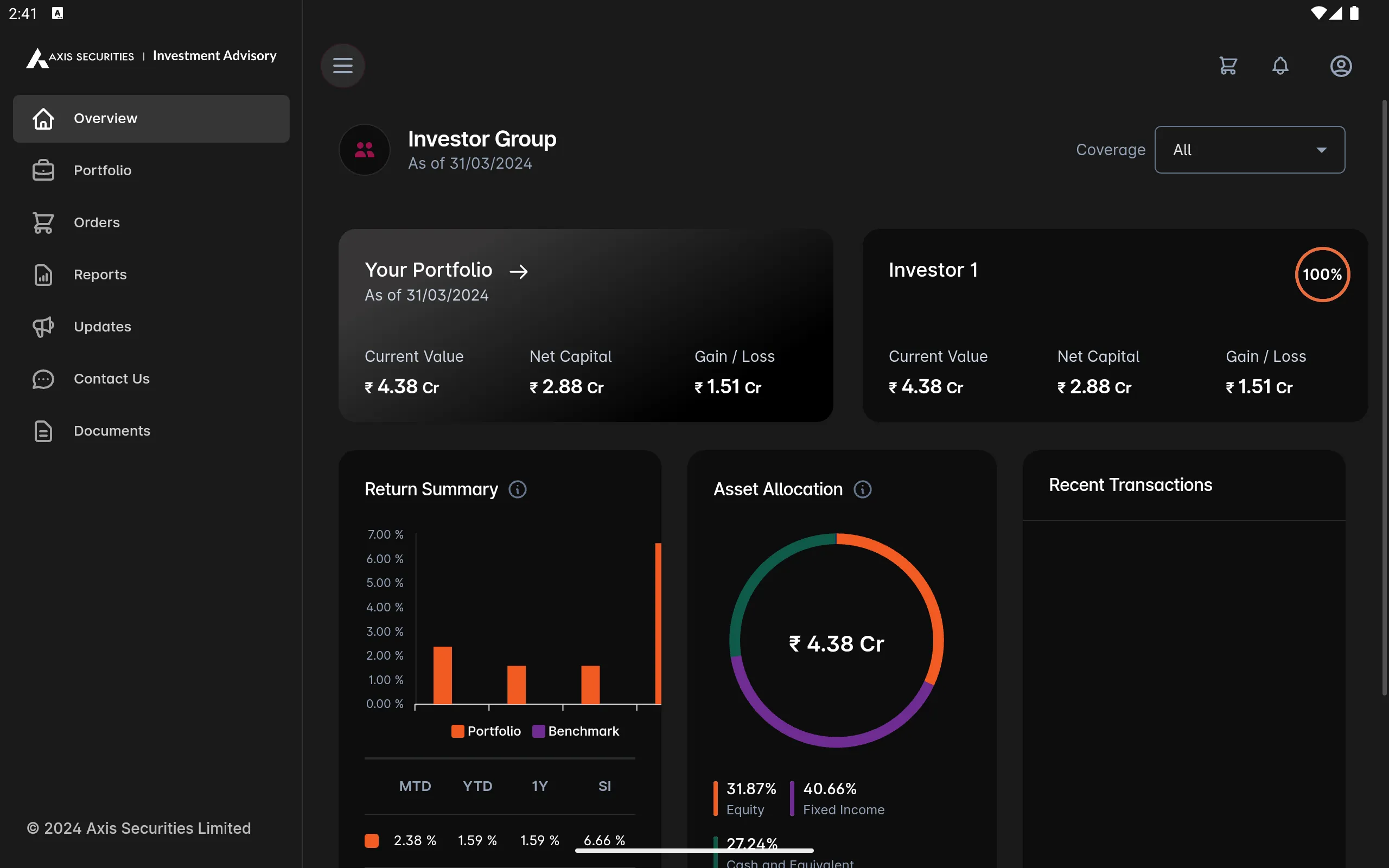Click the MTD portfolio bar in chart

tap(443, 675)
